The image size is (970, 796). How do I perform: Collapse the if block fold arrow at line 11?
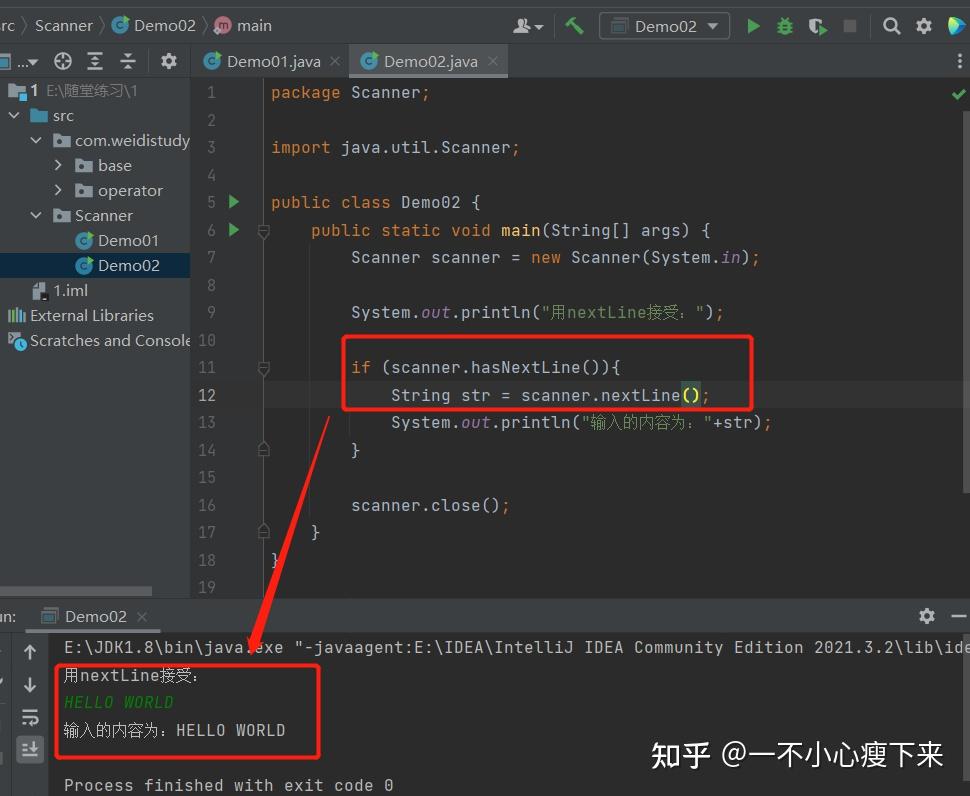coord(264,367)
